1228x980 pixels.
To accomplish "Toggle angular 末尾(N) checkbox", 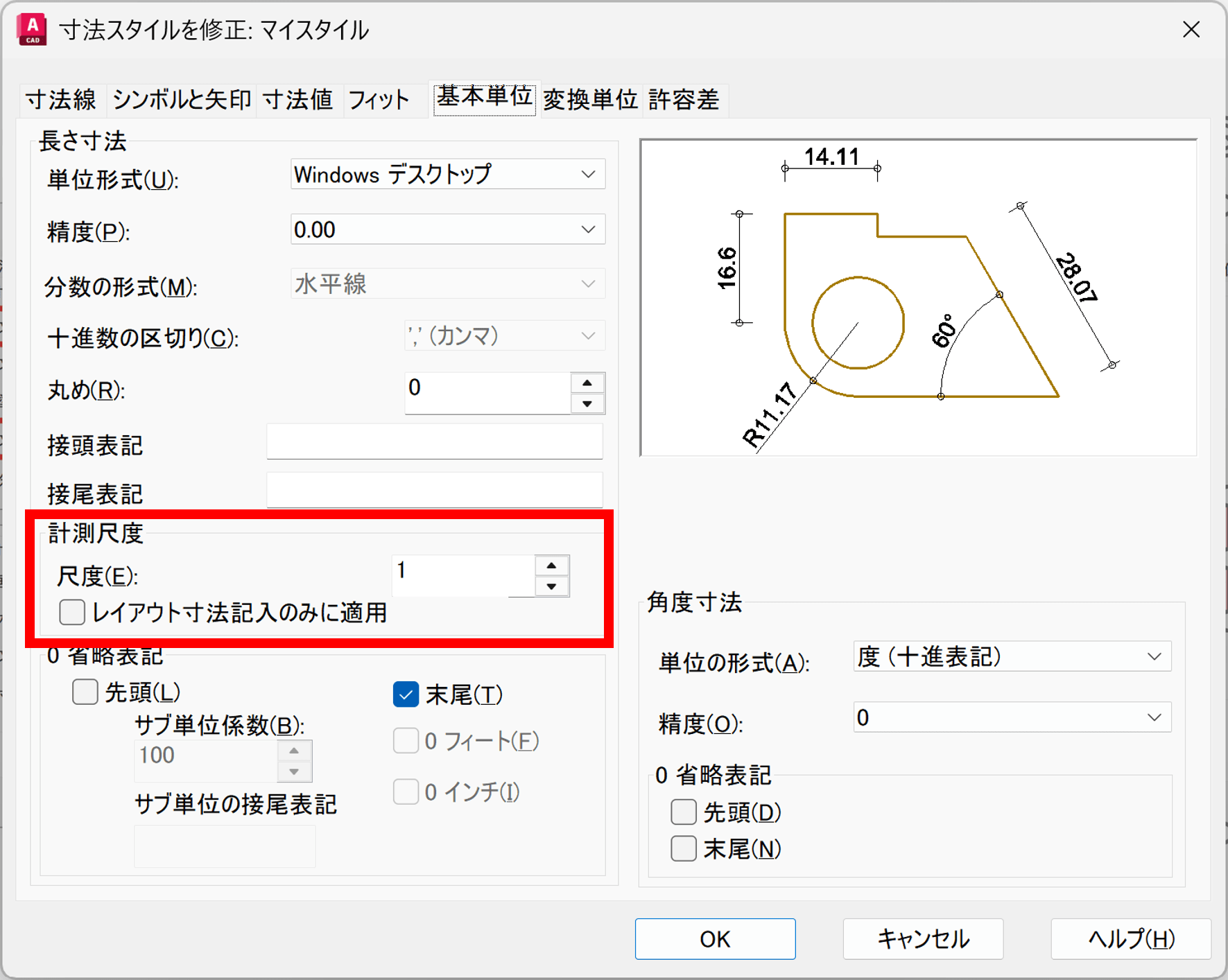I will click(684, 848).
